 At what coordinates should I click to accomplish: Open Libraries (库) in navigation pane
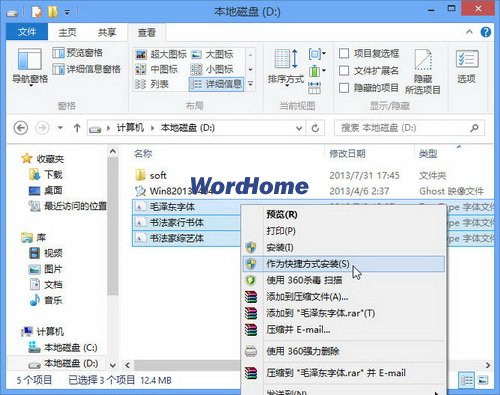[33, 237]
